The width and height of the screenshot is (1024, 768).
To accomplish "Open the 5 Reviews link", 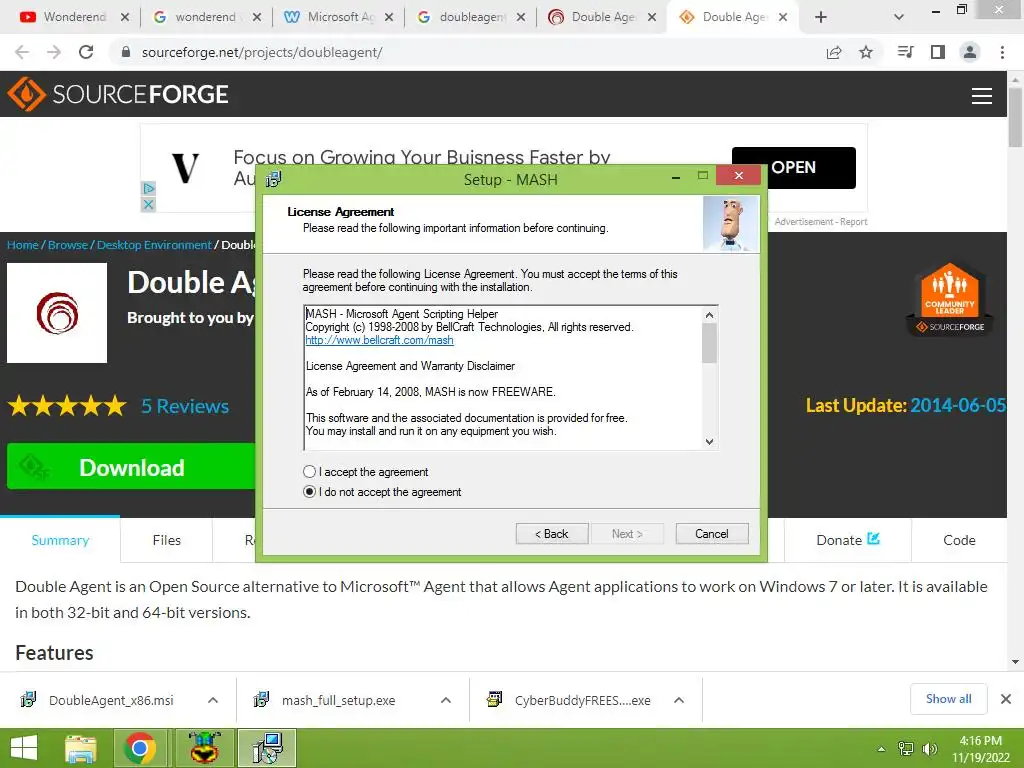I will coord(185,406).
